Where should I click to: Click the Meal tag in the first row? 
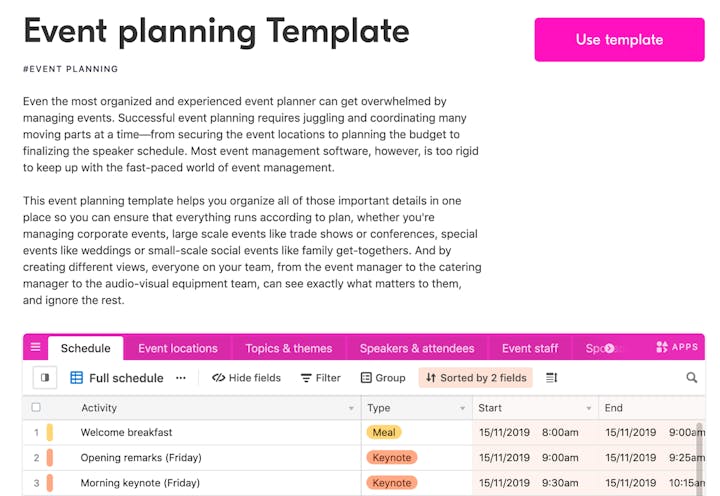point(384,433)
